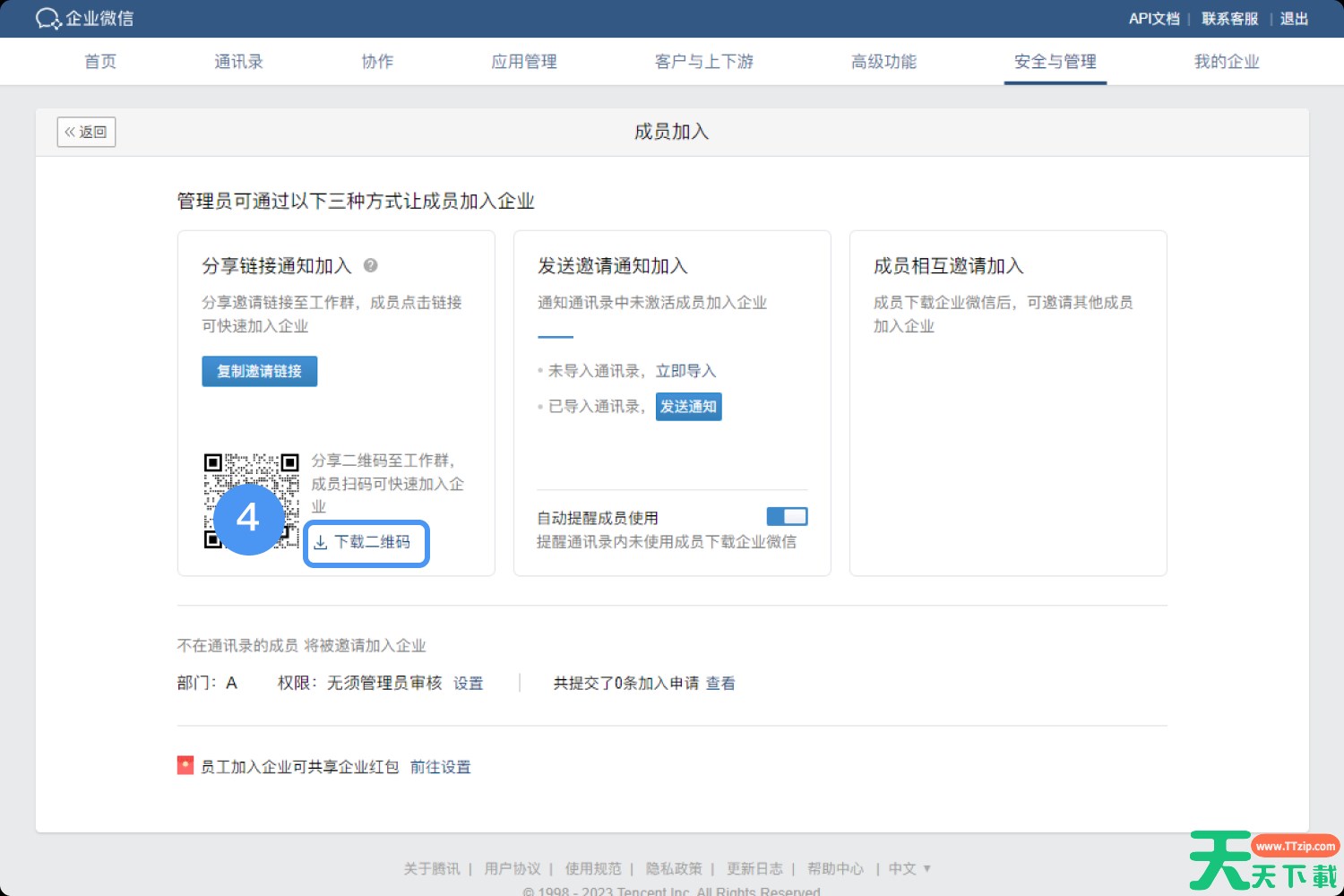
Task: Go to the 应用管理 tab
Action: click(x=524, y=62)
